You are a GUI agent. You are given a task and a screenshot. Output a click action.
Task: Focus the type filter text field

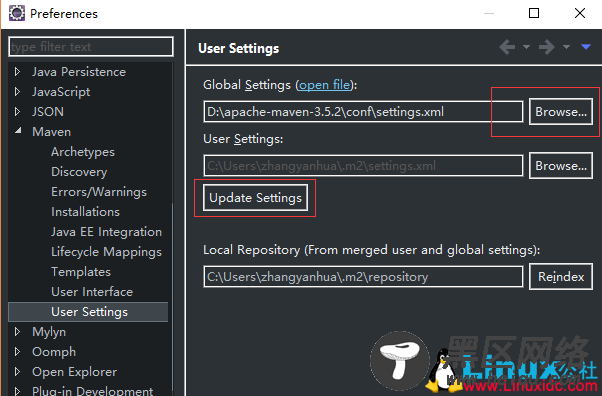tap(91, 46)
